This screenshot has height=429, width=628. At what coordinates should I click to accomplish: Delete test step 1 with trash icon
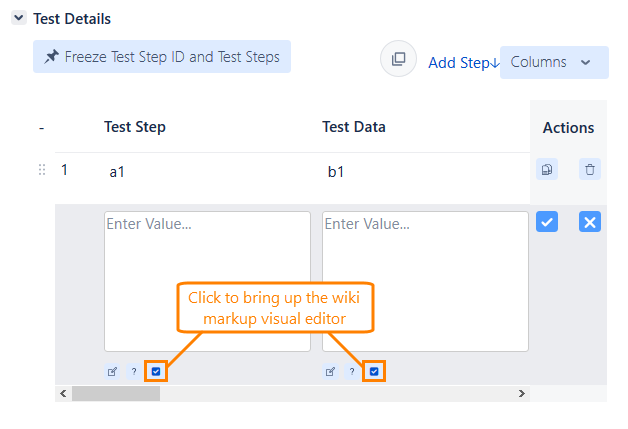click(590, 169)
